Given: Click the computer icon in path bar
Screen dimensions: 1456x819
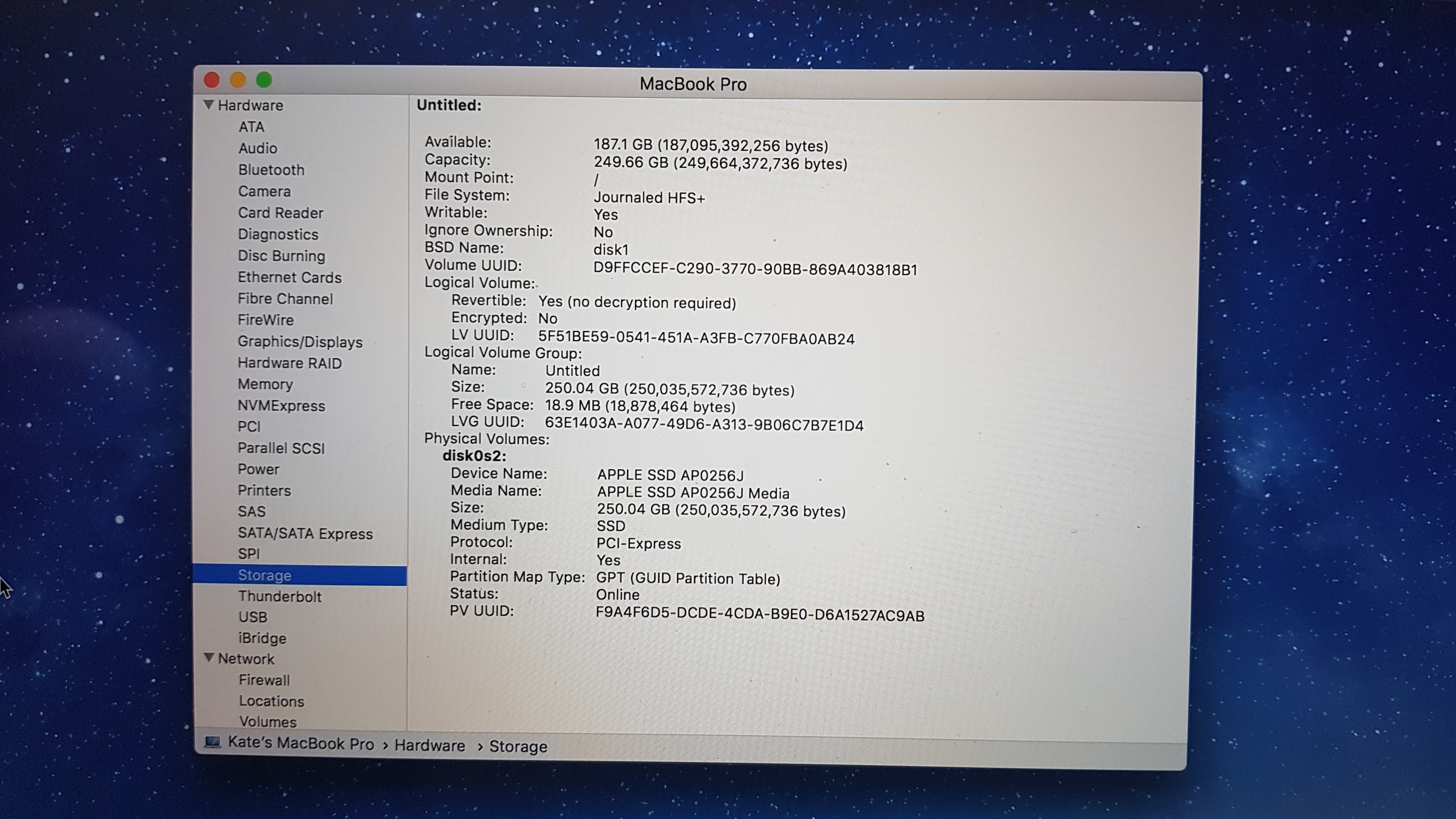Looking at the screenshot, I should 213,742.
